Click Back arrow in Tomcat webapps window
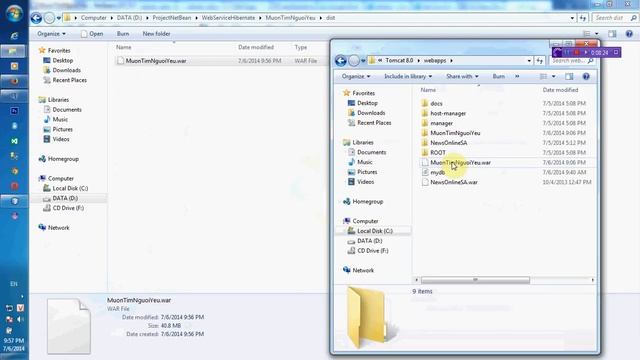The width and height of the screenshot is (640, 360). 341,61
